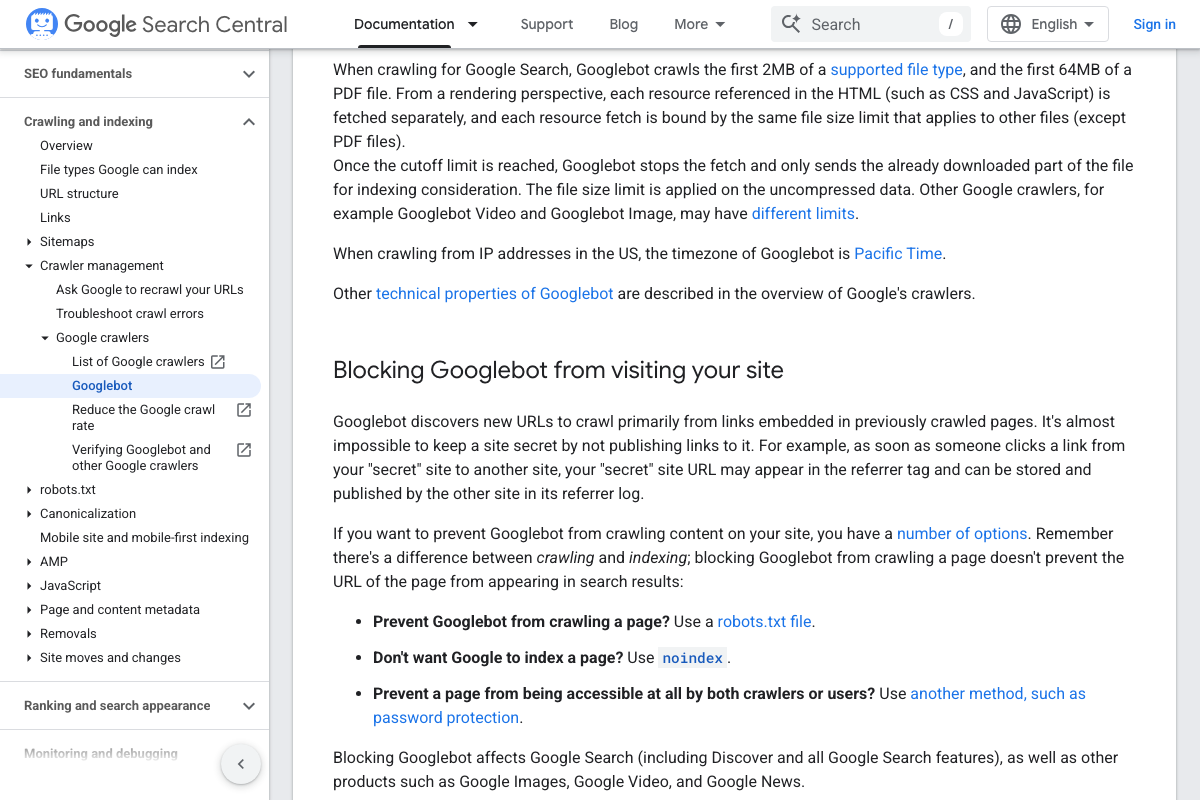This screenshot has height=800, width=1200.
Task: Collapse the Crawling and indexing section
Action: pos(249,122)
